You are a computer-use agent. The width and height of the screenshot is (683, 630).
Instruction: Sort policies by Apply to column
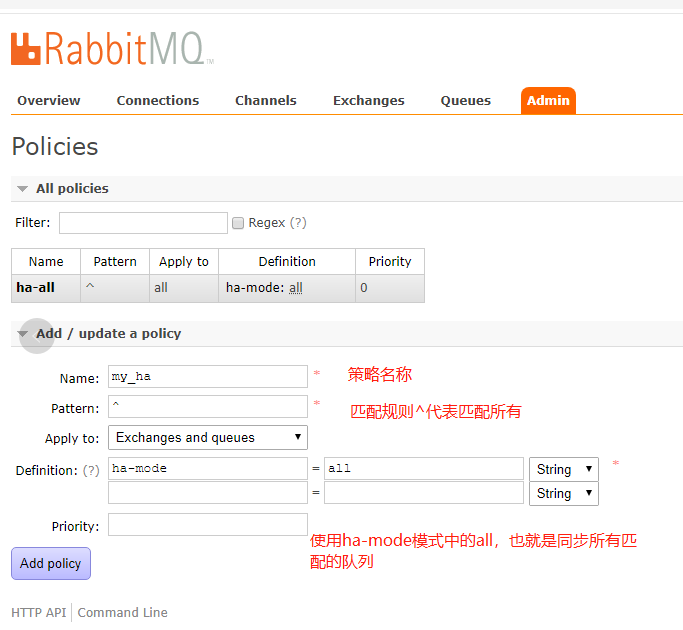tap(184, 261)
